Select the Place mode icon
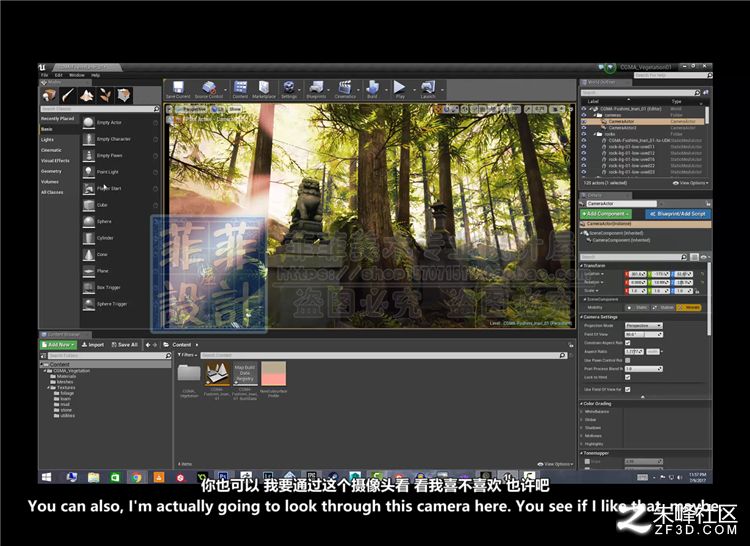The width and height of the screenshot is (750, 546). [x=49, y=96]
